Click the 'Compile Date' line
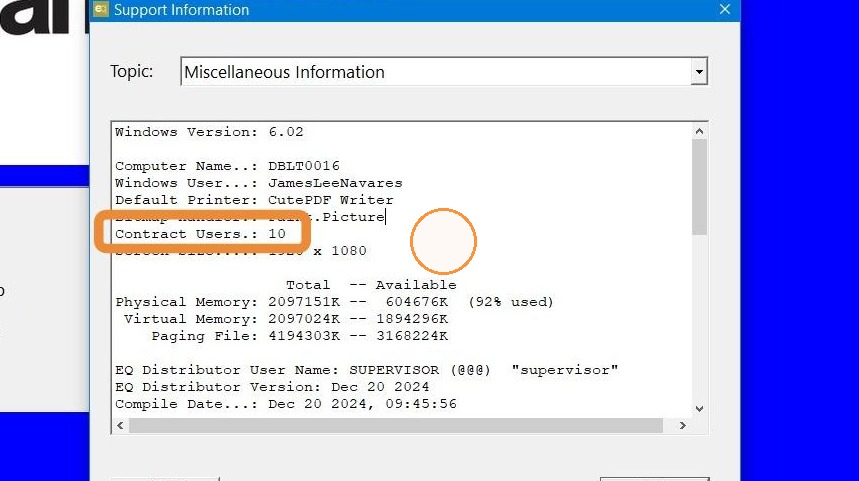The width and height of the screenshot is (859, 481). click(285, 404)
